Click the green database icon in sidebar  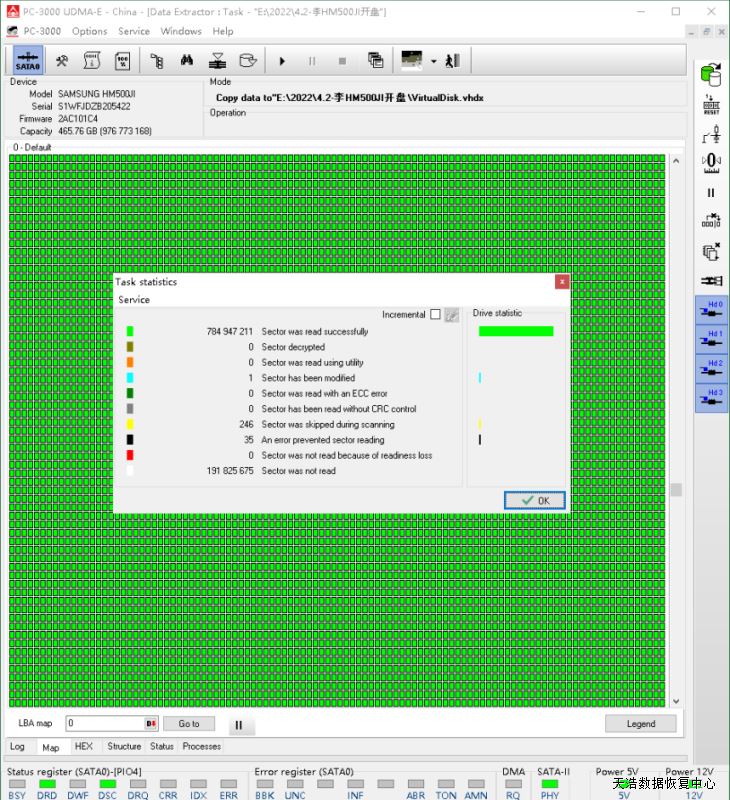pyautogui.click(x=711, y=73)
